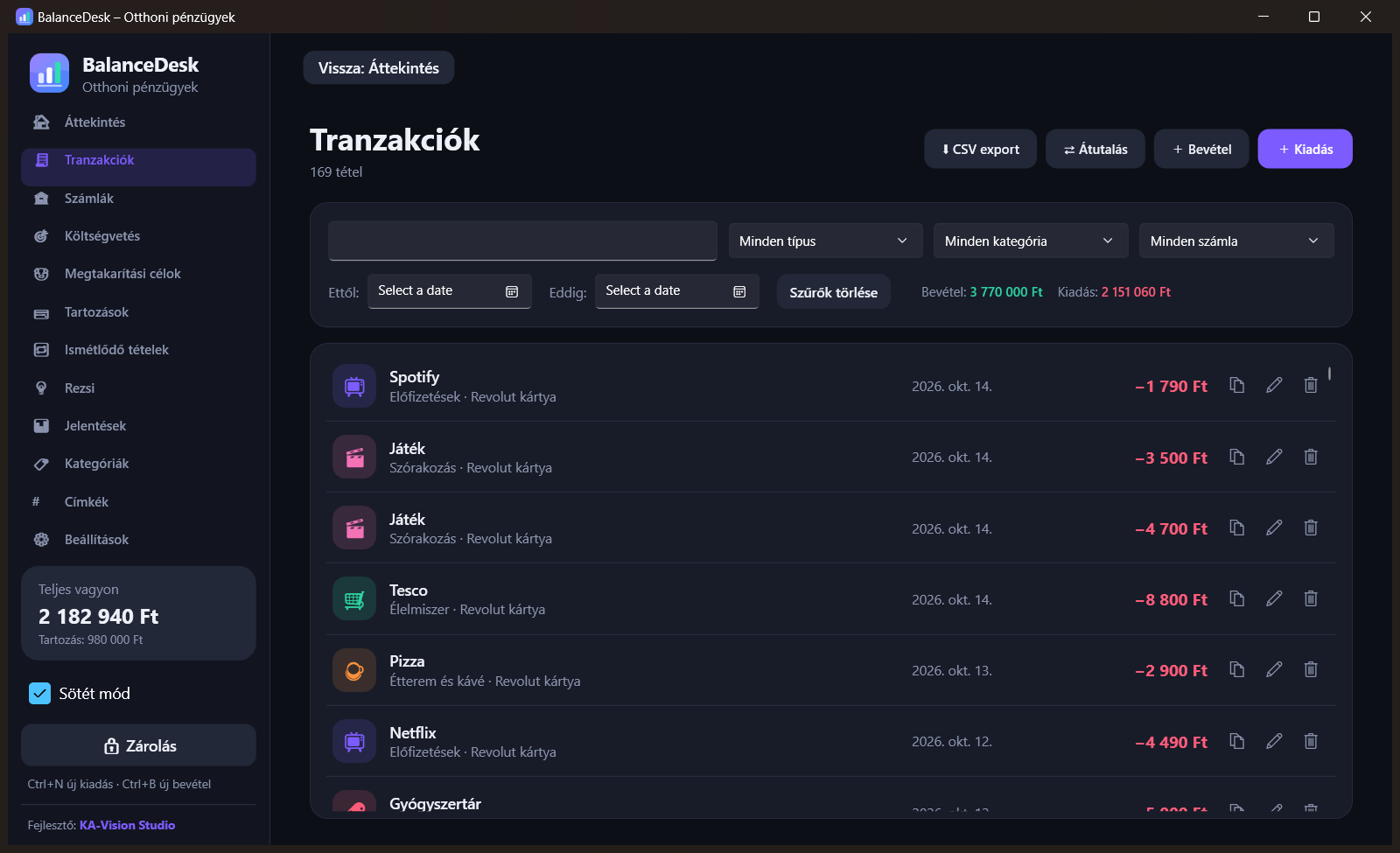Click the BalanceDesk logo icon
Viewport: 1400px width, 853px height.
click(x=49, y=73)
